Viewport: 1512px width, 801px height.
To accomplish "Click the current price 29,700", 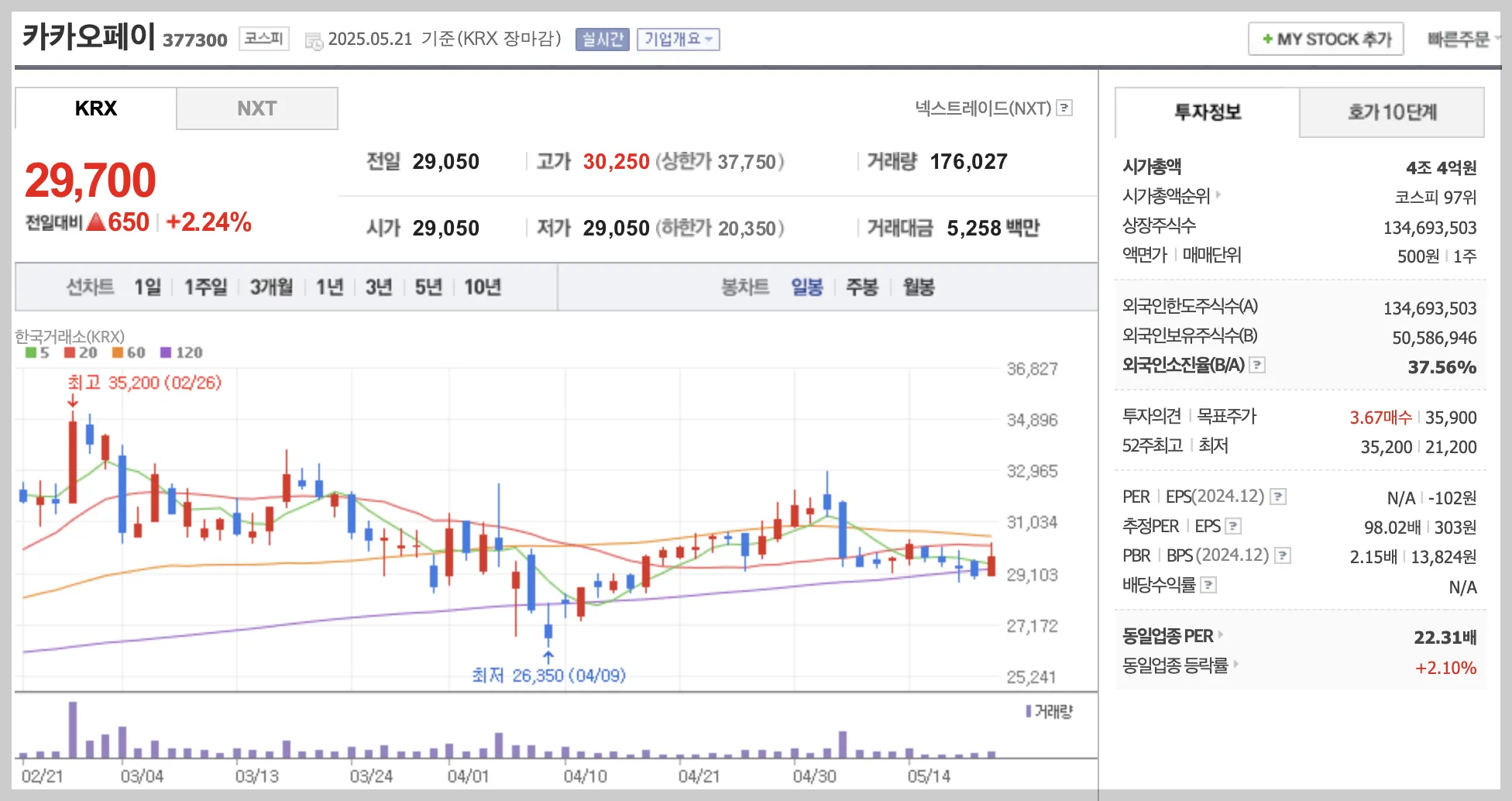I will click(90, 180).
